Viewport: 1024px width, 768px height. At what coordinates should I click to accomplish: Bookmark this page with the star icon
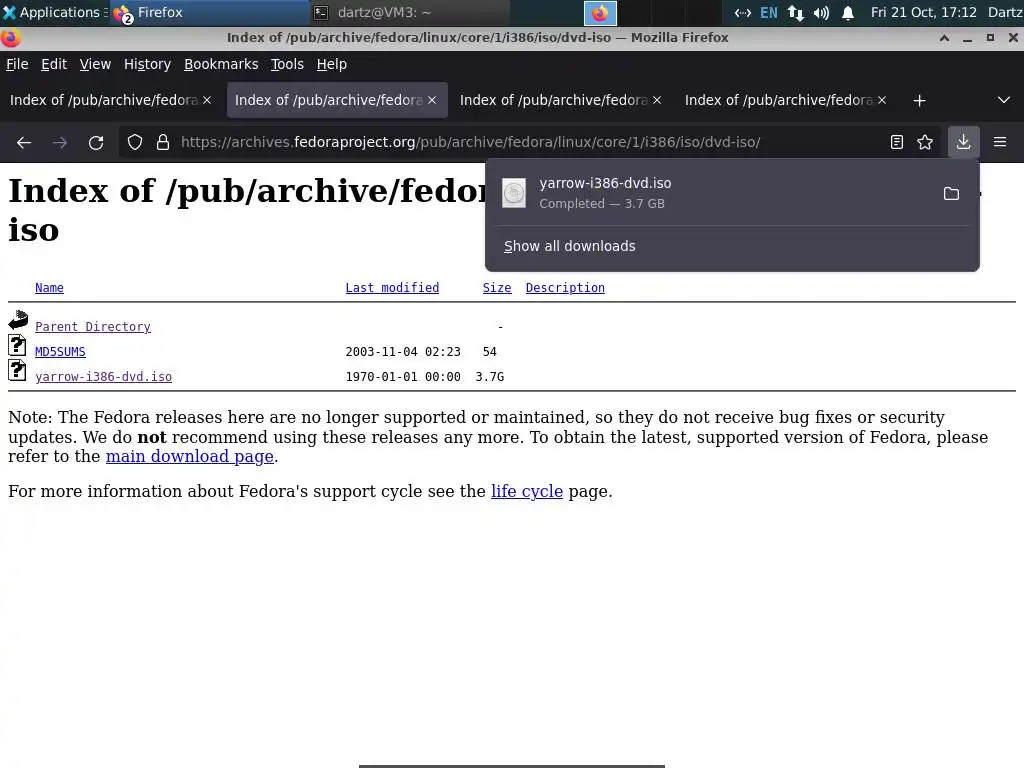pos(925,142)
